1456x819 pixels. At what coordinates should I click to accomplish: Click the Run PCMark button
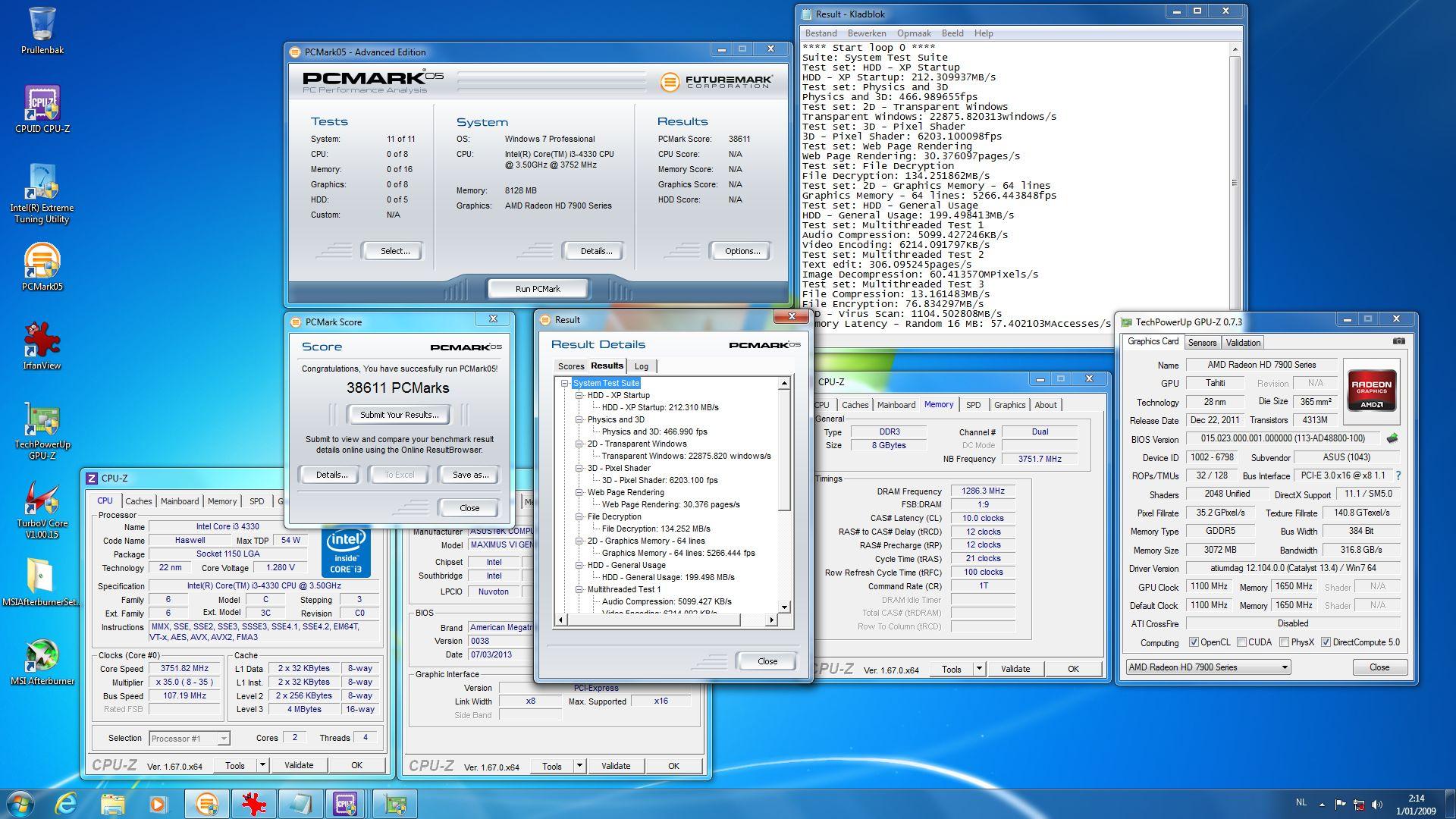pyautogui.click(x=538, y=289)
